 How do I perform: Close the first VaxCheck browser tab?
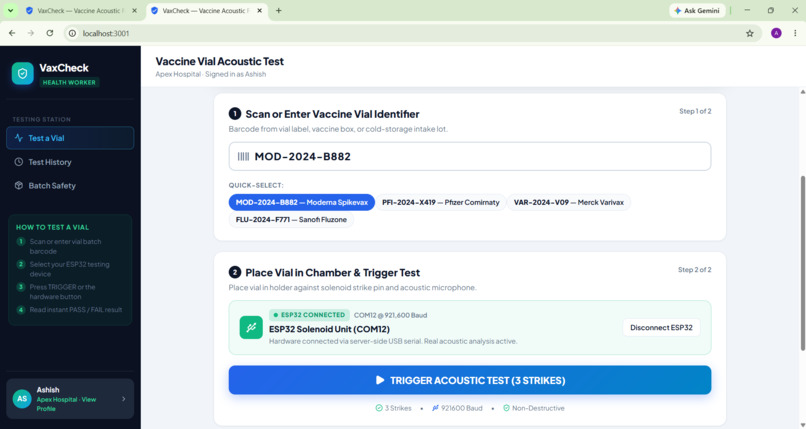tap(135, 10)
